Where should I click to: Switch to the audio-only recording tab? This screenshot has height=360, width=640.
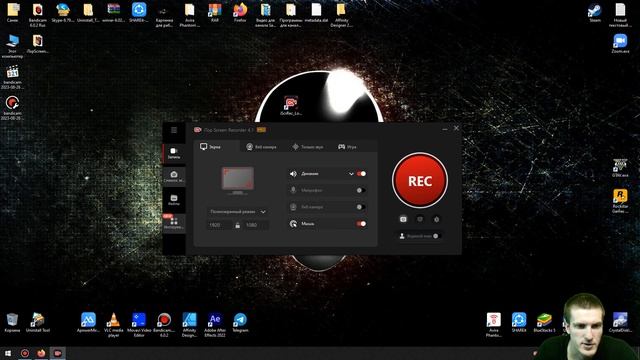pyautogui.click(x=308, y=147)
